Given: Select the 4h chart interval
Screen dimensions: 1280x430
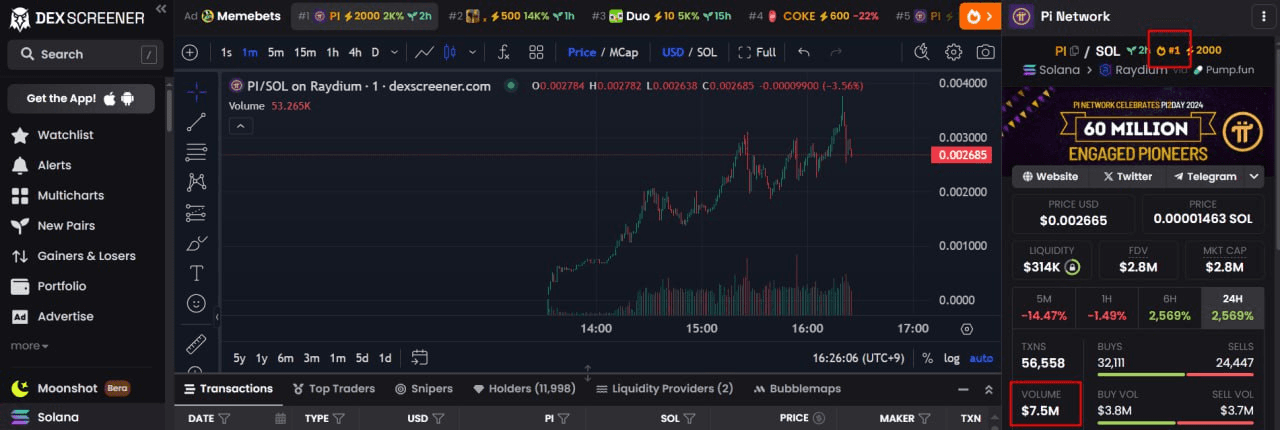Looking at the screenshot, I should (355, 52).
